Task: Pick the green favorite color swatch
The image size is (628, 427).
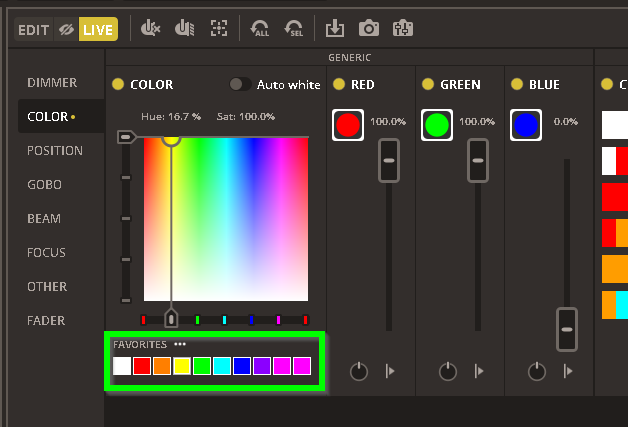Action: tap(202, 366)
